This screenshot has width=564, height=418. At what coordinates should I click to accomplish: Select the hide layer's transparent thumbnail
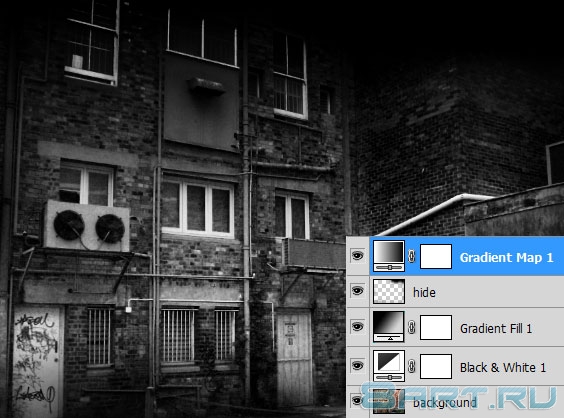point(389,291)
